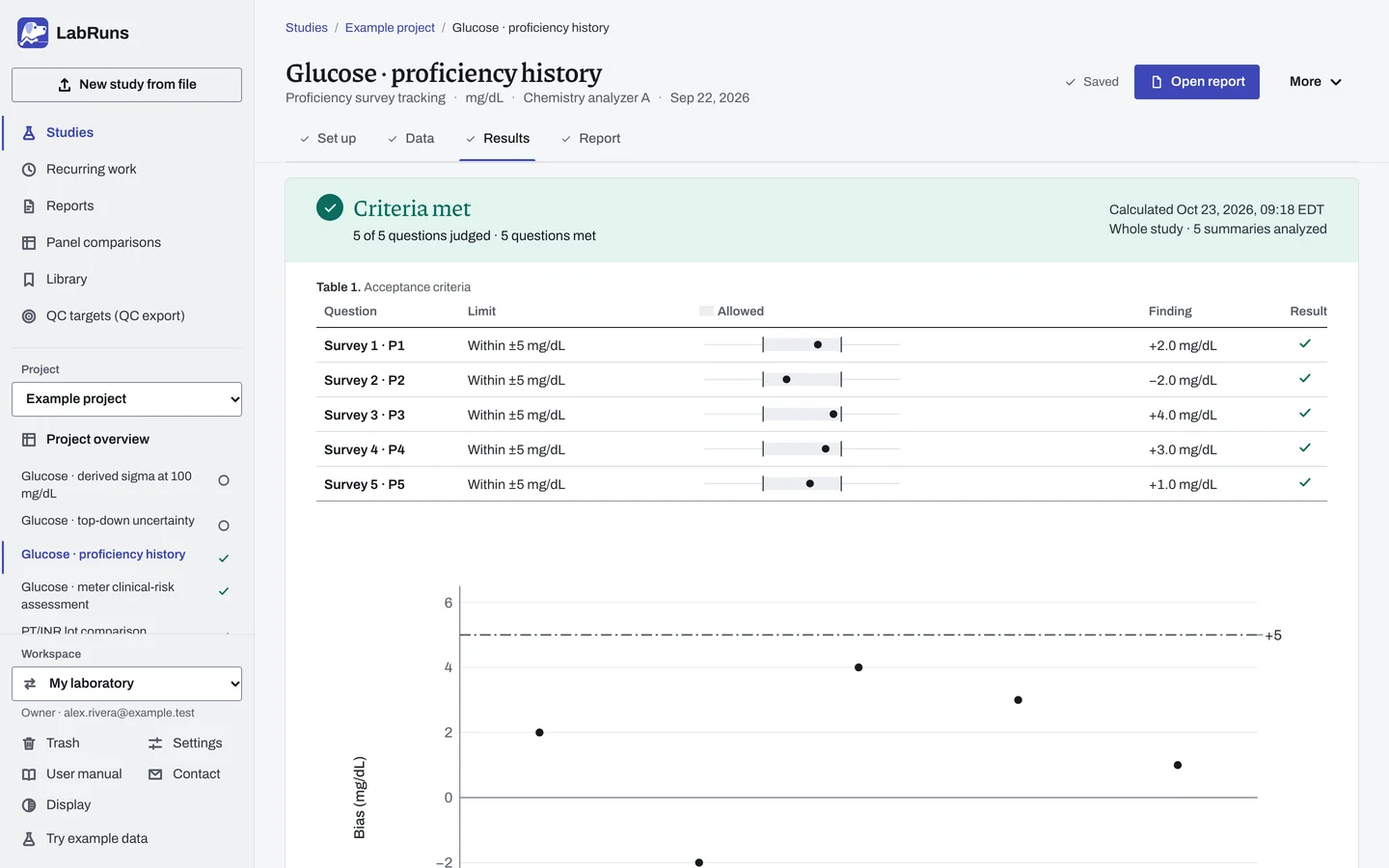The height and width of the screenshot is (868, 1389).
Task: Click the LabRuns logo icon
Action: click(x=33, y=33)
